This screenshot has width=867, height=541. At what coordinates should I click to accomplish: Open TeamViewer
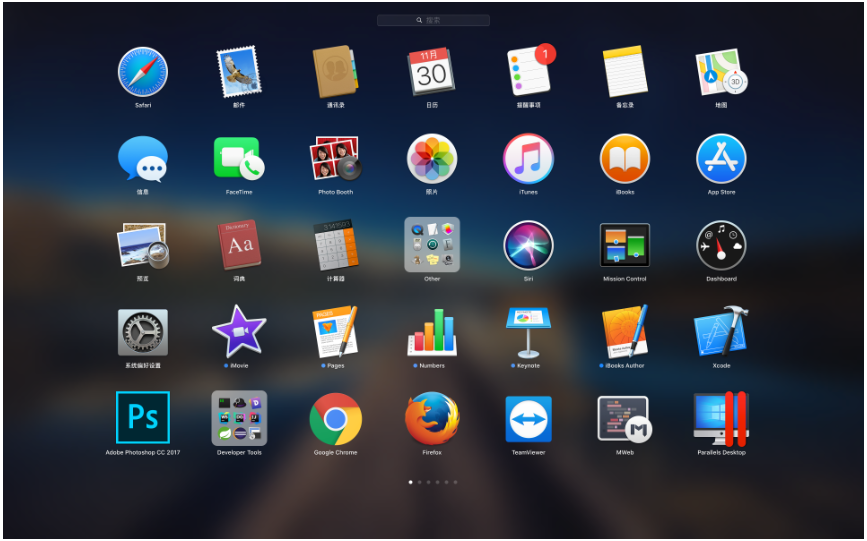coord(528,419)
